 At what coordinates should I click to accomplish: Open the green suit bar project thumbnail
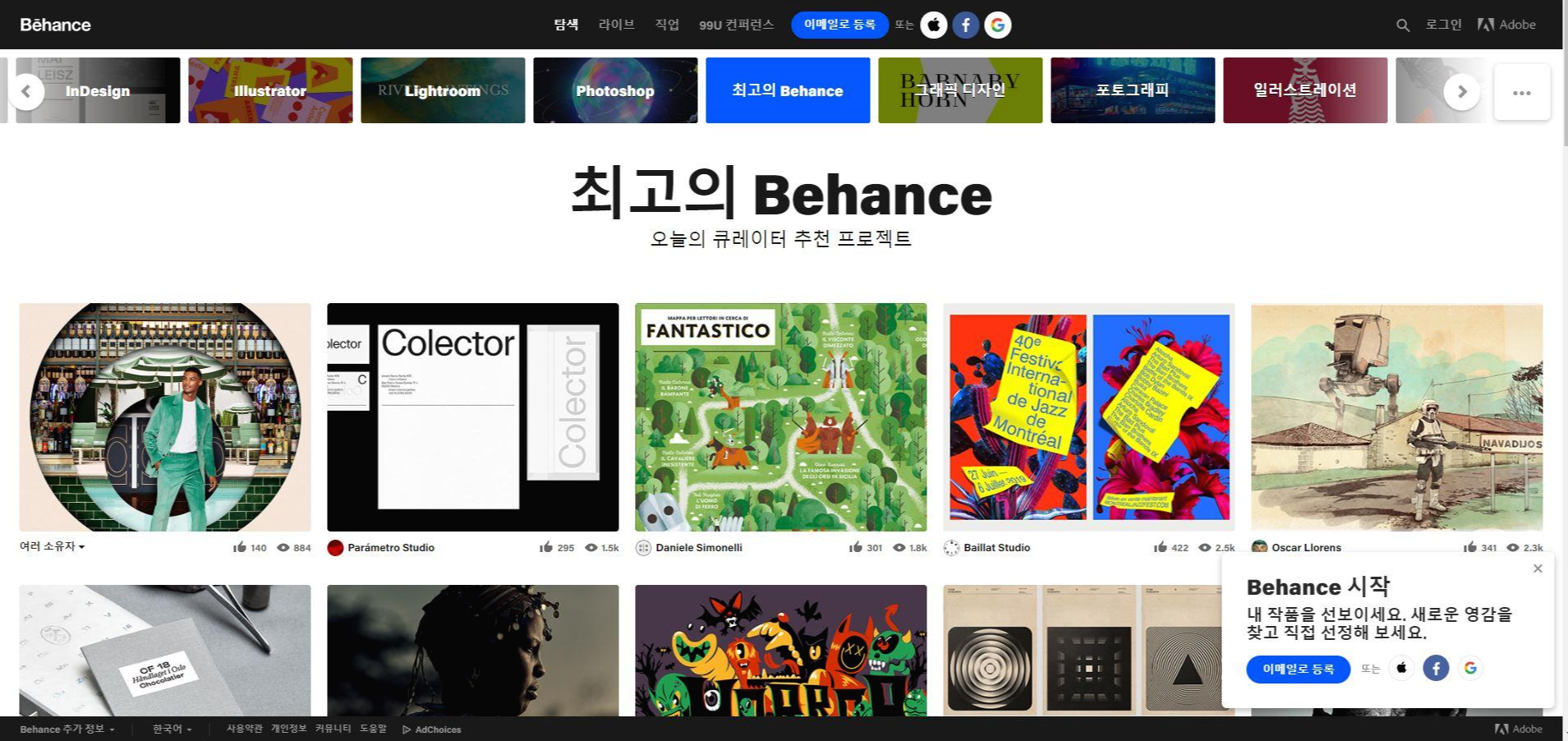[165, 417]
